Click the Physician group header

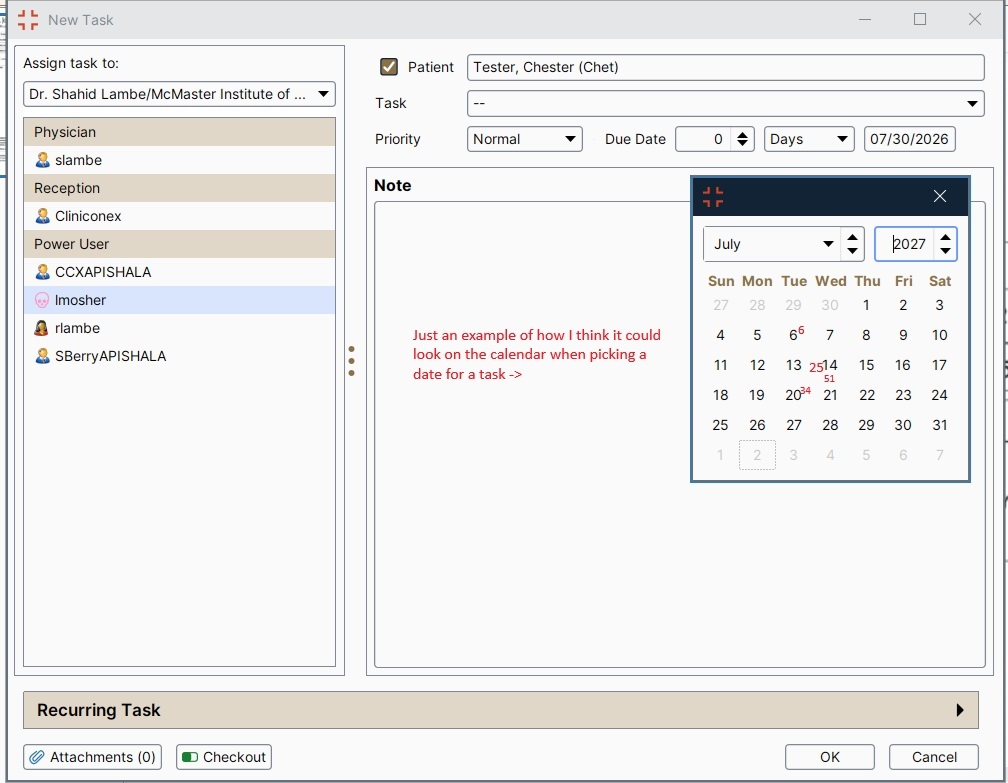tap(179, 132)
